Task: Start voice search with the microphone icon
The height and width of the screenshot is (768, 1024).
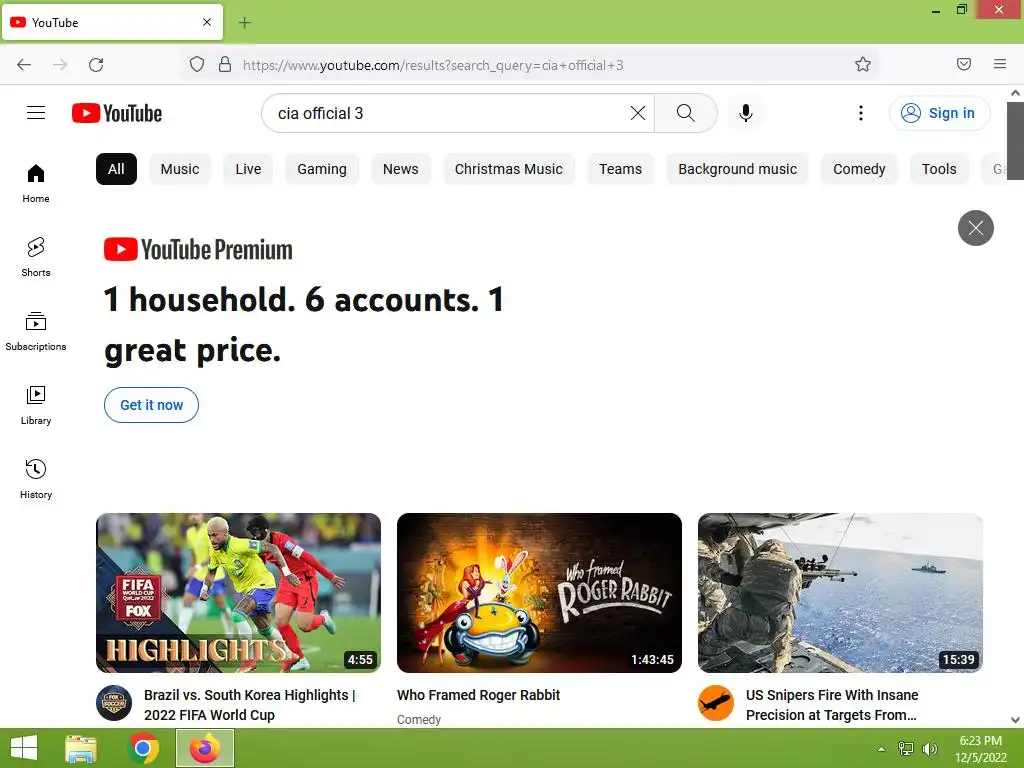Action: pos(745,113)
